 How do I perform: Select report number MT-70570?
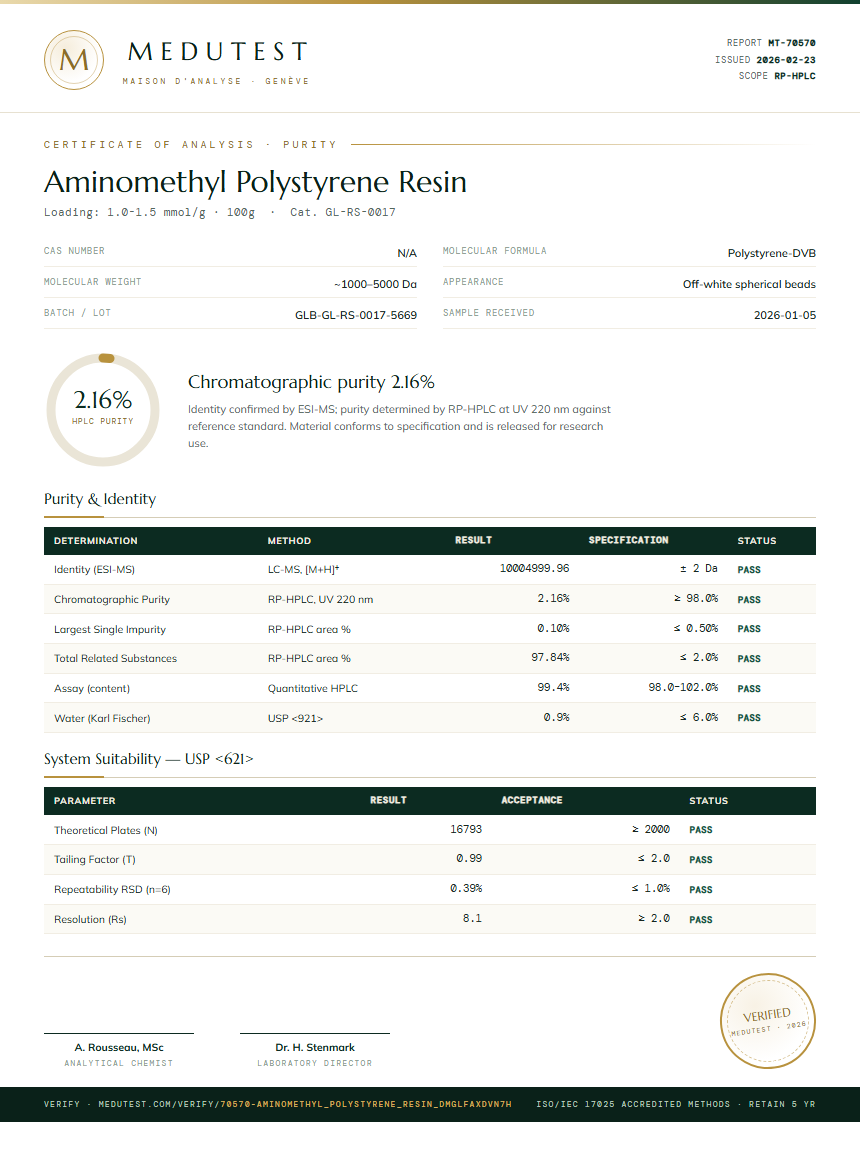pyautogui.click(x=792, y=43)
